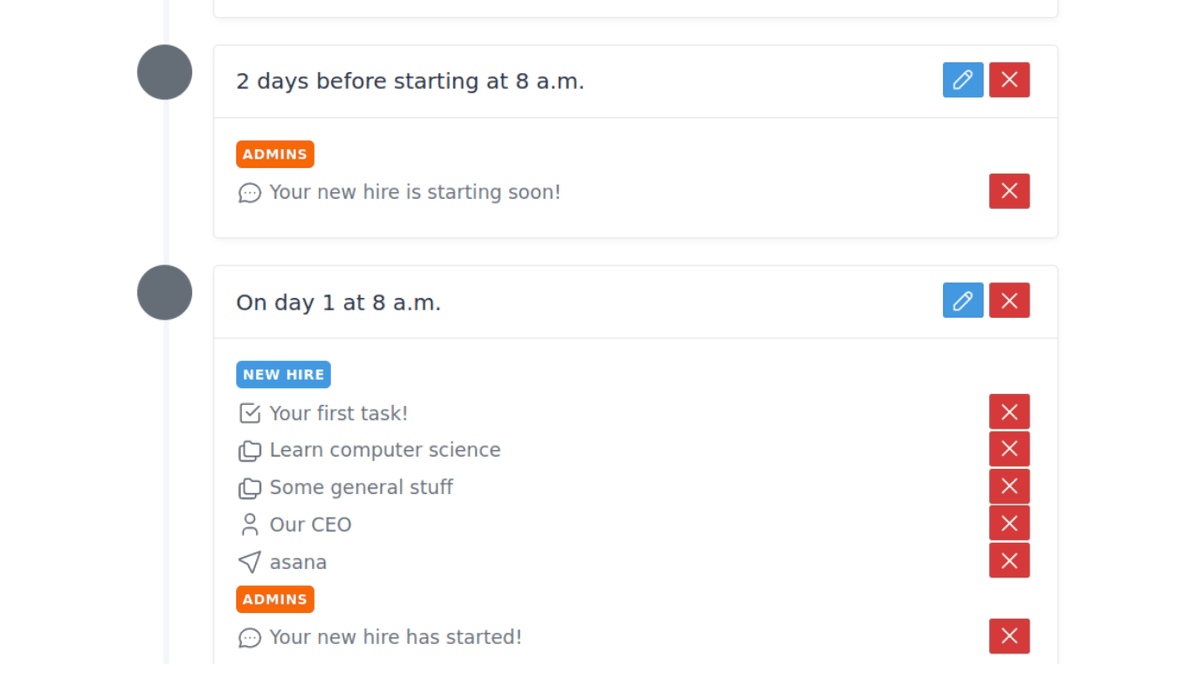
Task: Remove 'Your new hire has started!' message
Action: click(x=1009, y=636)
